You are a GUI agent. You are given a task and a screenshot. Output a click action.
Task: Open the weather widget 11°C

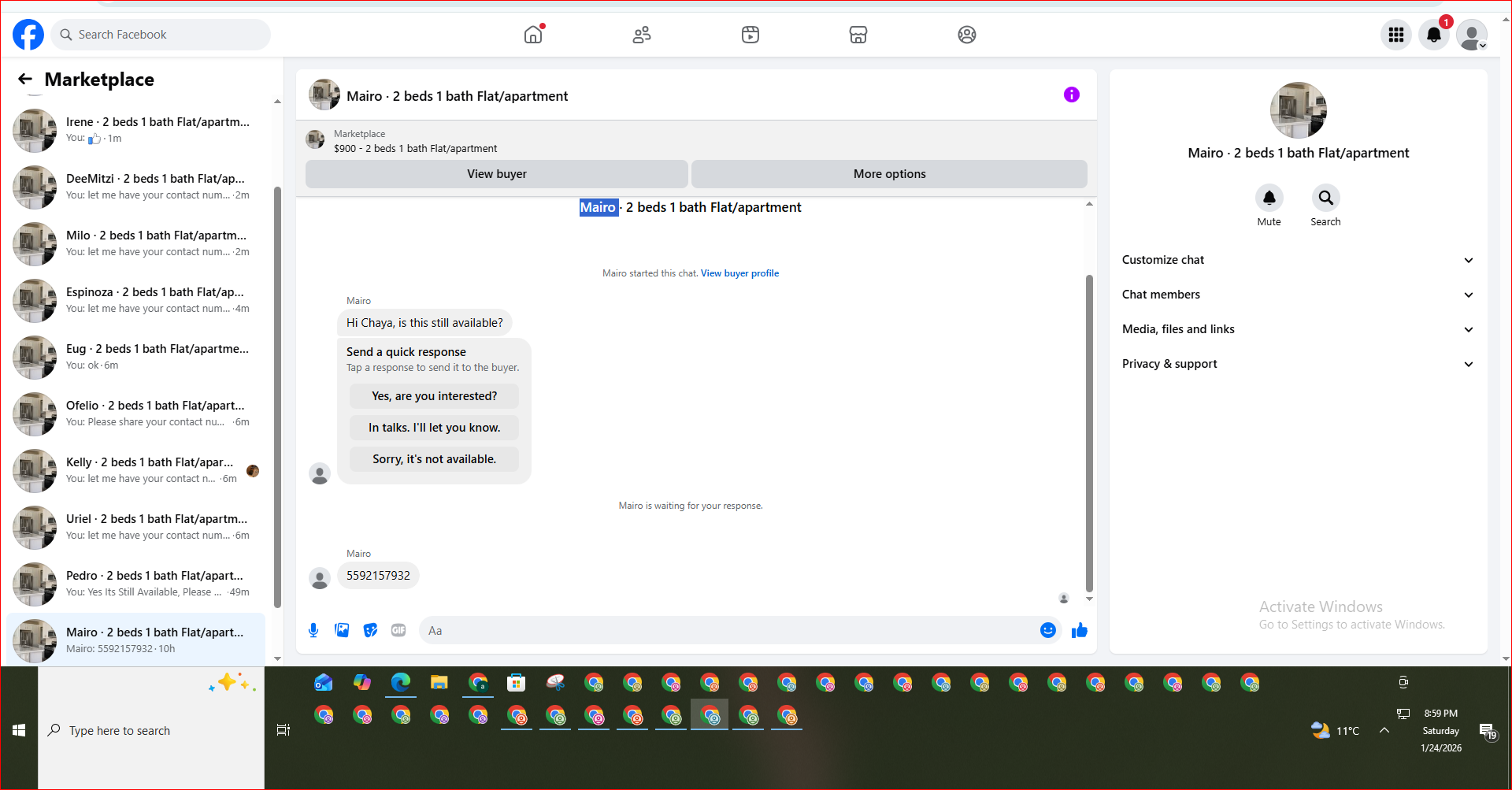[x=1335, y=730]
